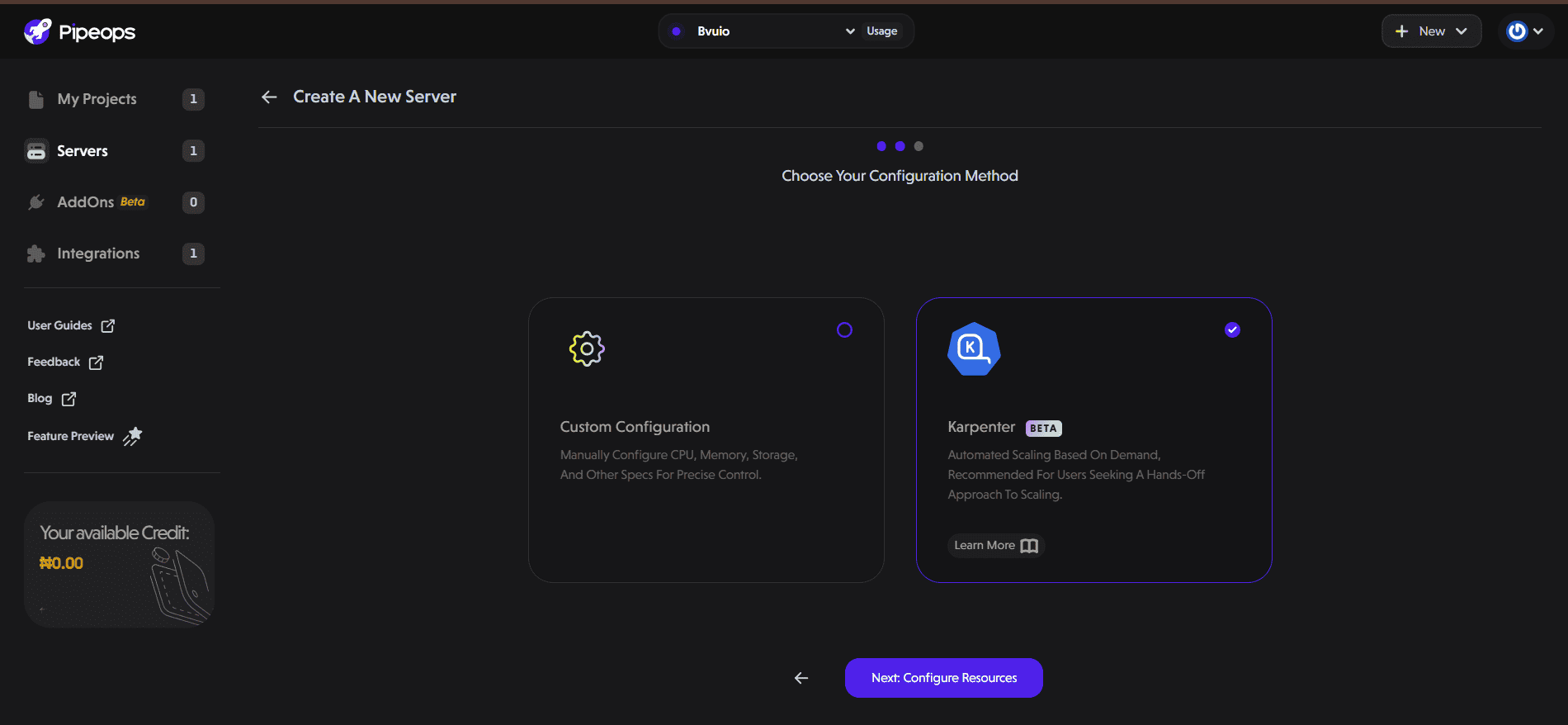The image size is (1568, 725).
Task: Click the Servers sidebar icon
Action: pos(36,151)
